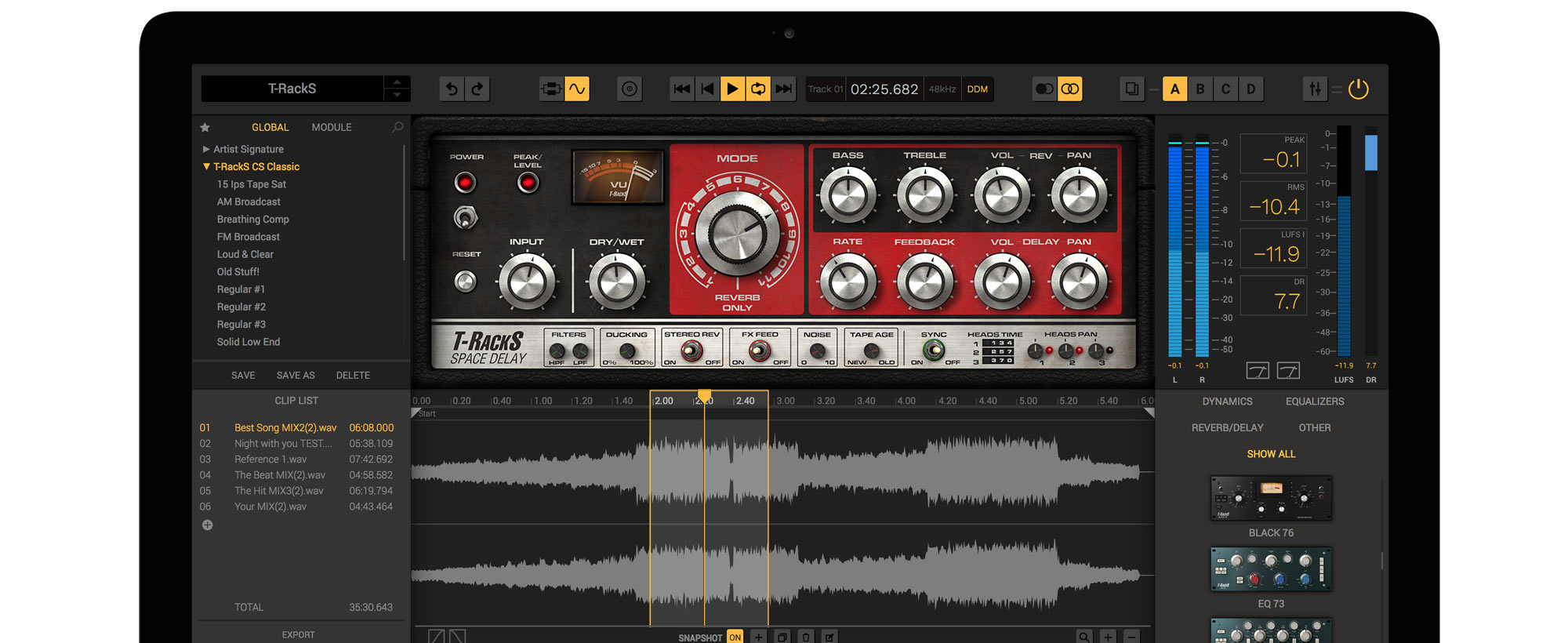The height and width of the screenshot is (643, 1568).
Task: Click the circular record target icon
Action: point(630,89)
